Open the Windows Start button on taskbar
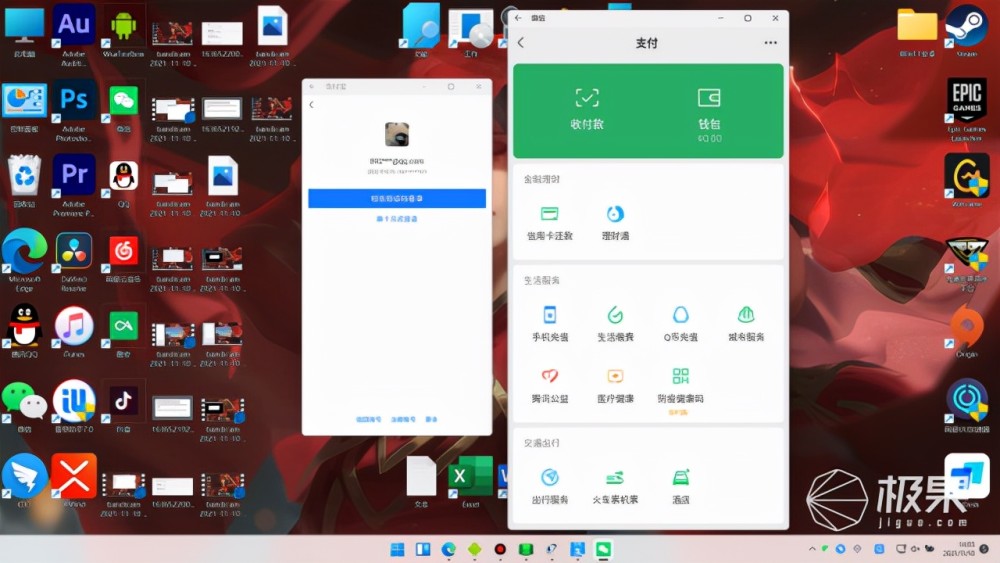This screenshot has width=1000, height=563. click(x=397, y=549)
